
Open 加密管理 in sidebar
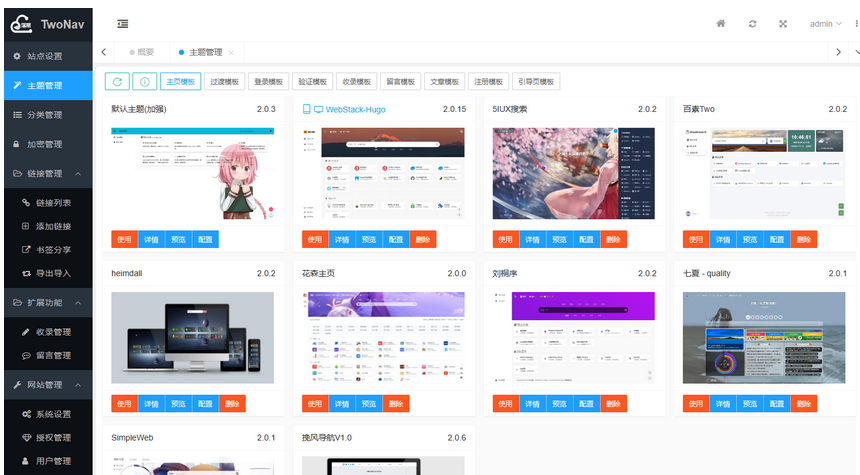(x=48, y=144)
